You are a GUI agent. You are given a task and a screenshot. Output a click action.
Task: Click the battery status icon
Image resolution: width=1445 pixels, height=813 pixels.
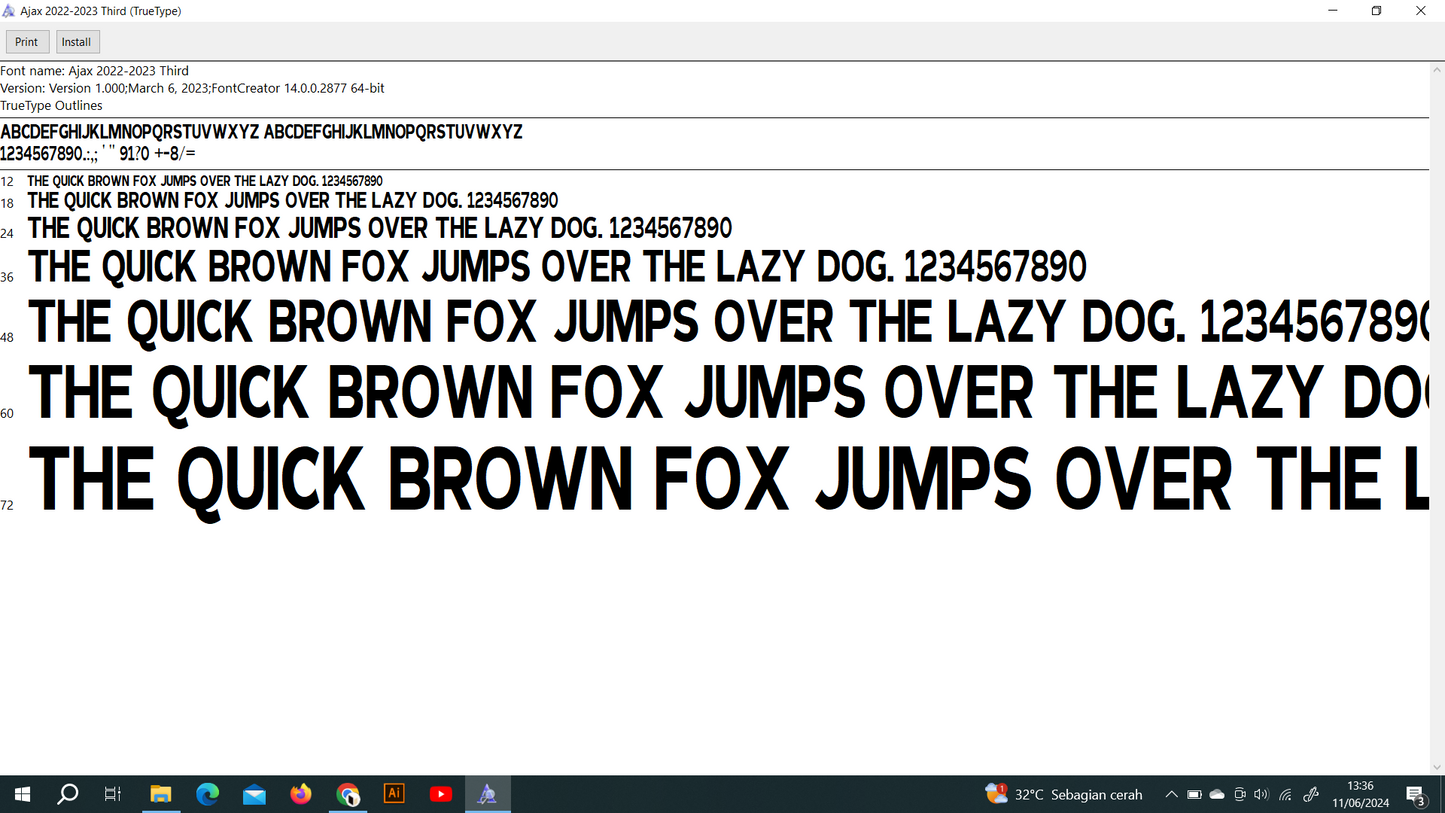pyautogui.click(x=1194, y=795)
